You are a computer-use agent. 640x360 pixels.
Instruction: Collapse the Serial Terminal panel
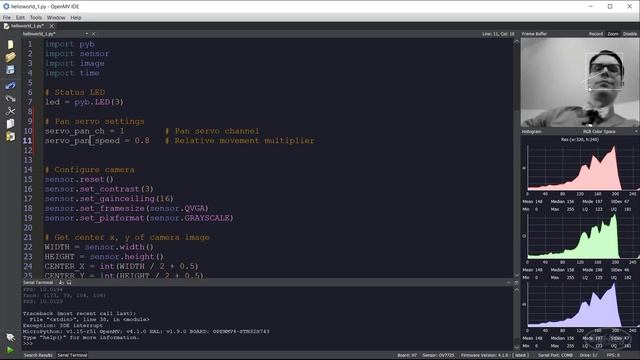[509, 282]
